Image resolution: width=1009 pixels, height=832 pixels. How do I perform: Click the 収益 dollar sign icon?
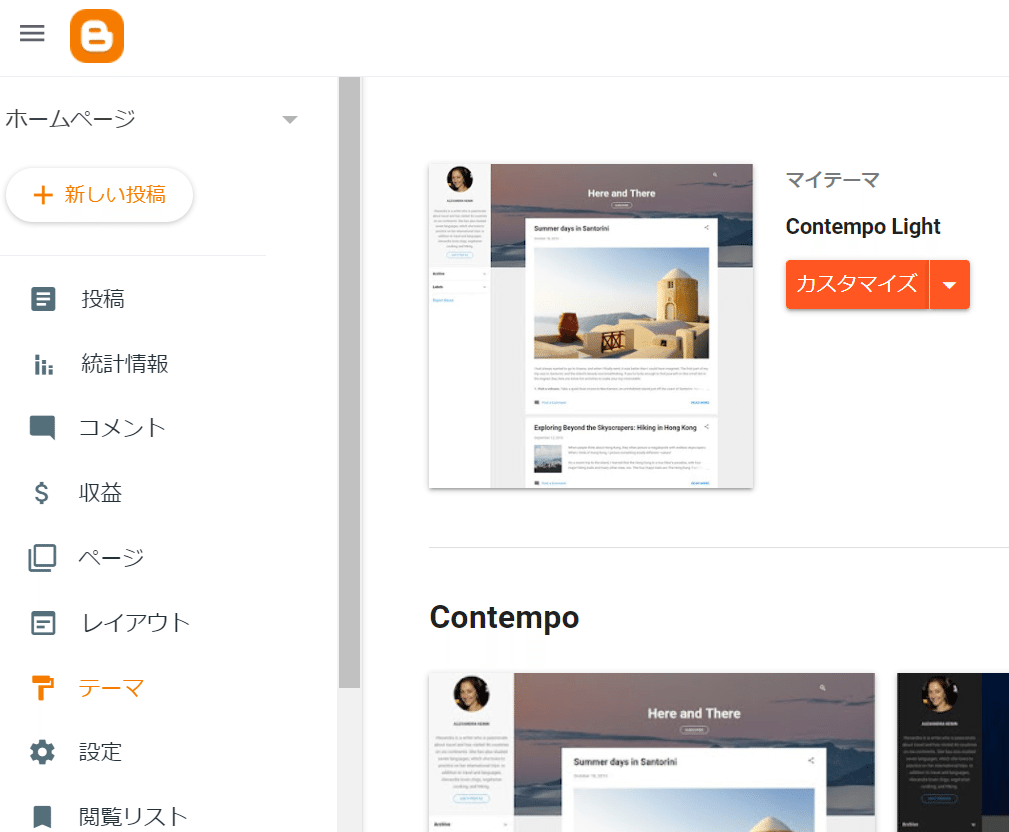tap(42, 493)
